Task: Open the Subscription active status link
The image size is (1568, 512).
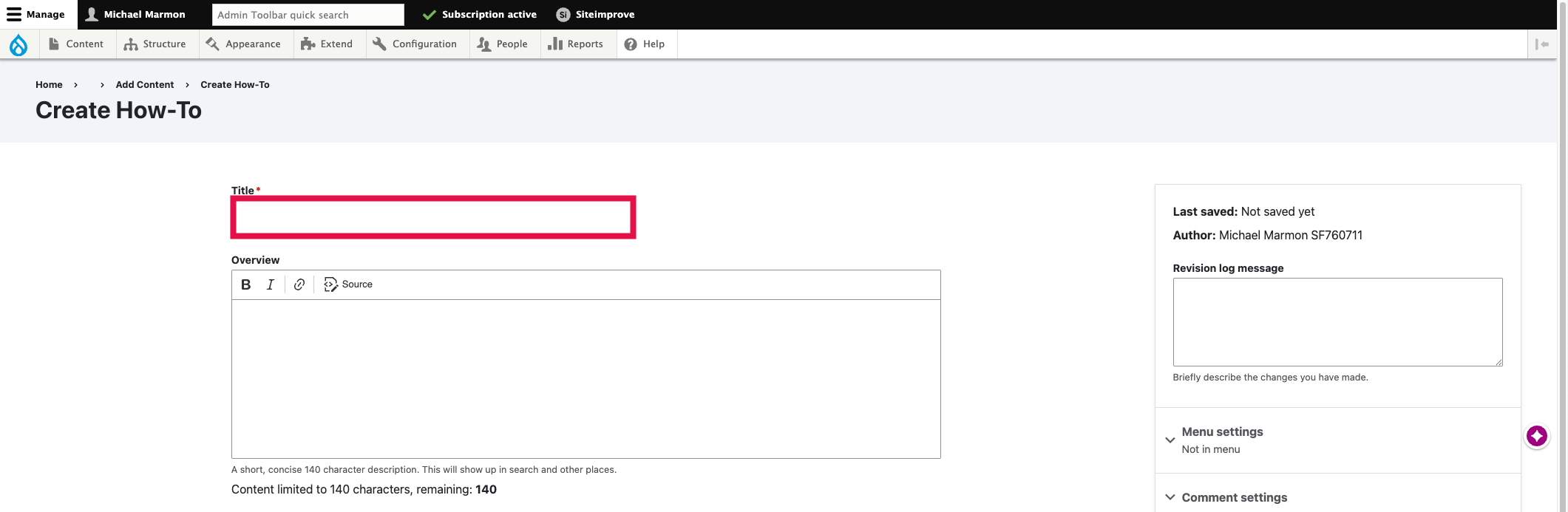Action: [480, 15]
